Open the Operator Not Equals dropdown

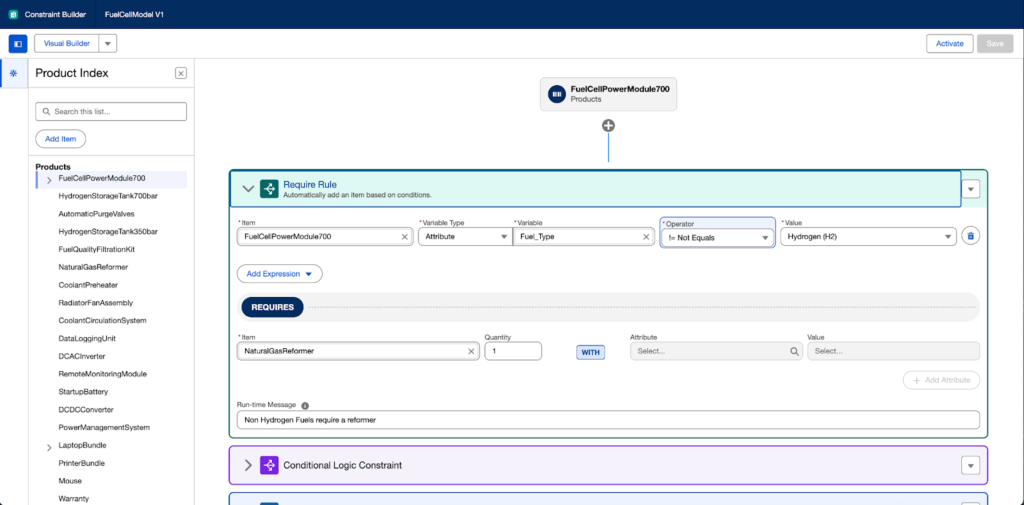(x=717, y=238)
